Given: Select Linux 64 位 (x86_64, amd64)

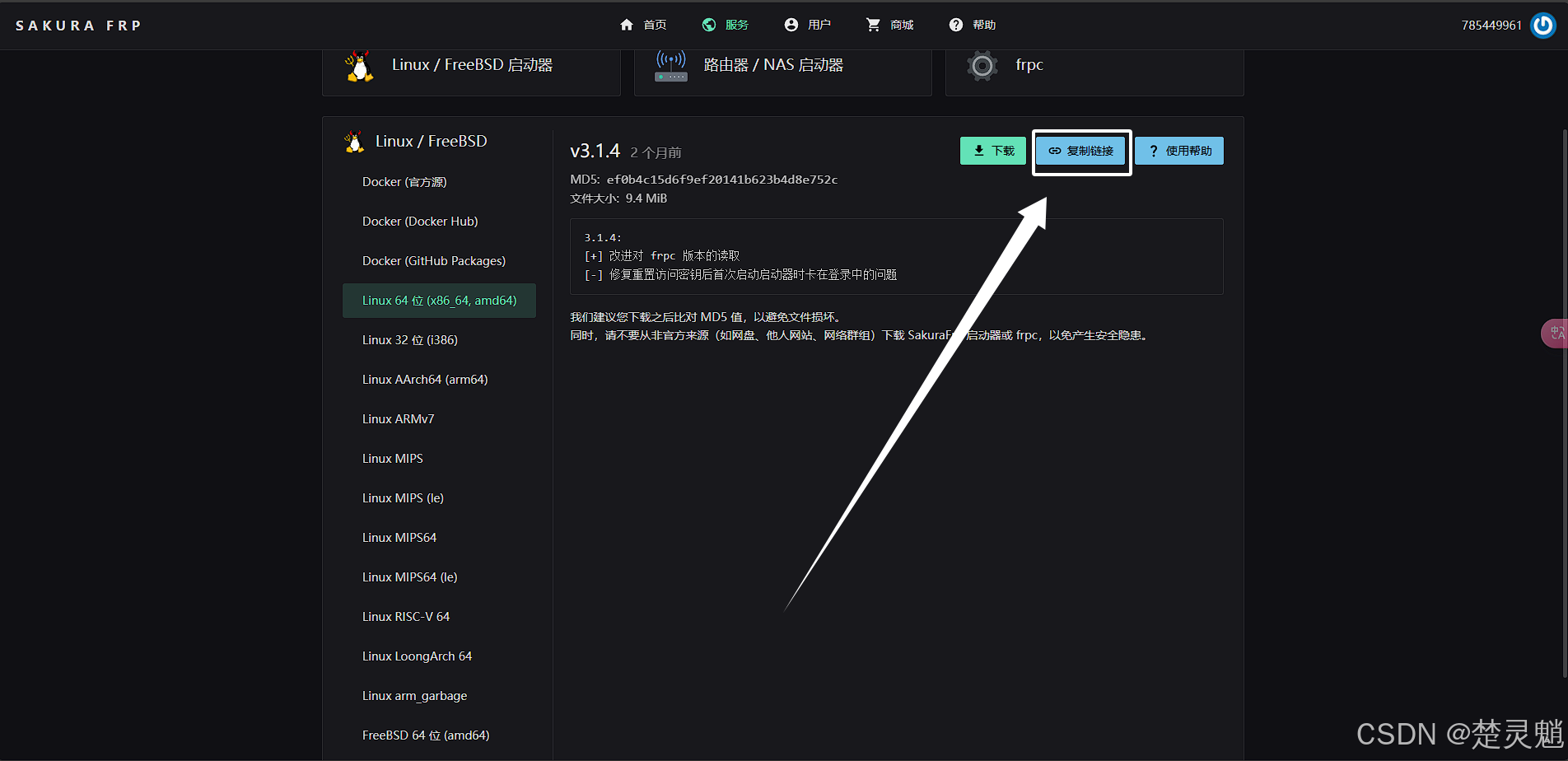Looking at the screenshot, I should (x=439, y=301).
